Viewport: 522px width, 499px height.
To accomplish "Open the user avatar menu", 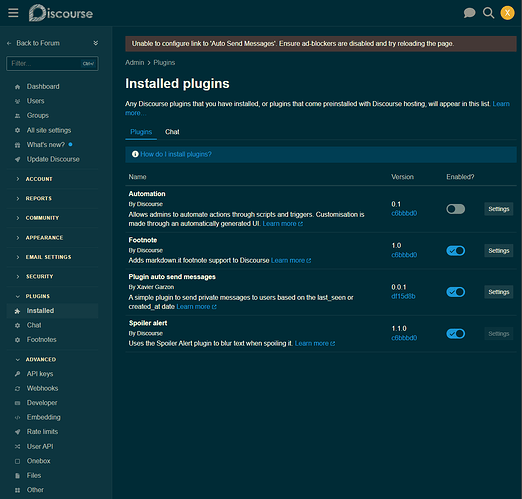I will pyautogui.click(x=507, y=13).
